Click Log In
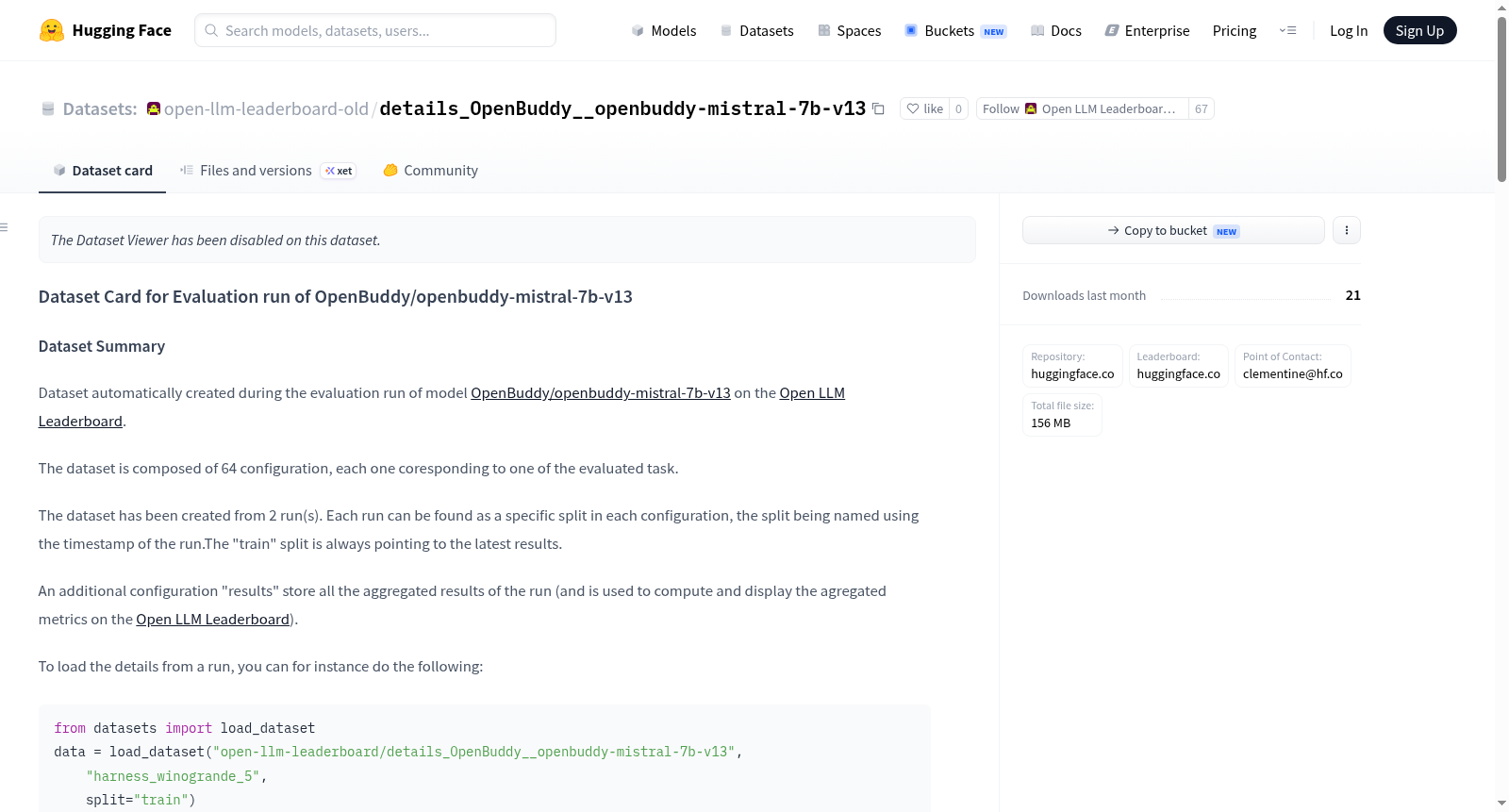Viewport: 1509px width, 812px height. pyautogui.click(x=1349, y=30)
